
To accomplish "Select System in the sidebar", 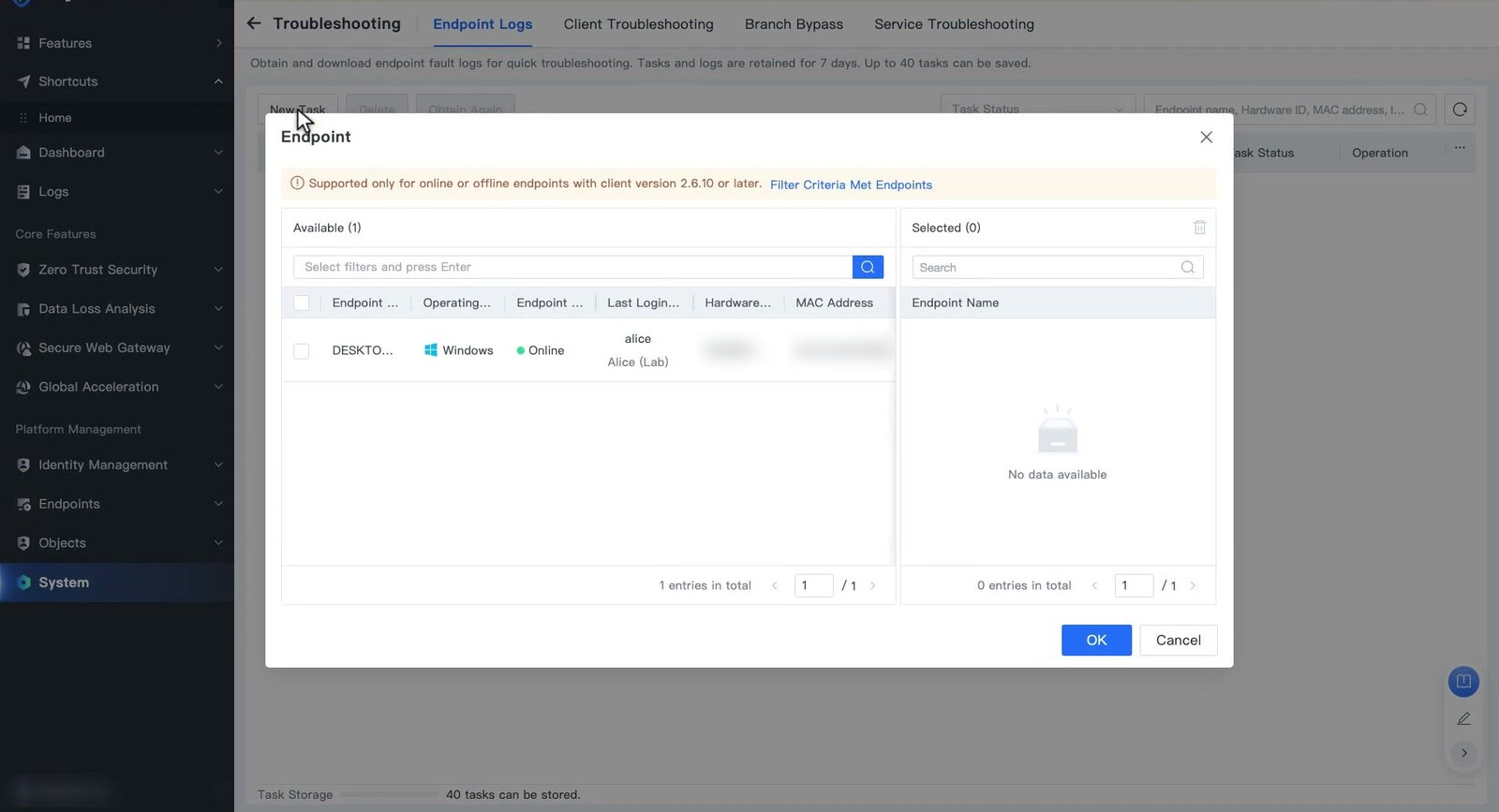I will [x=117, y=583].
